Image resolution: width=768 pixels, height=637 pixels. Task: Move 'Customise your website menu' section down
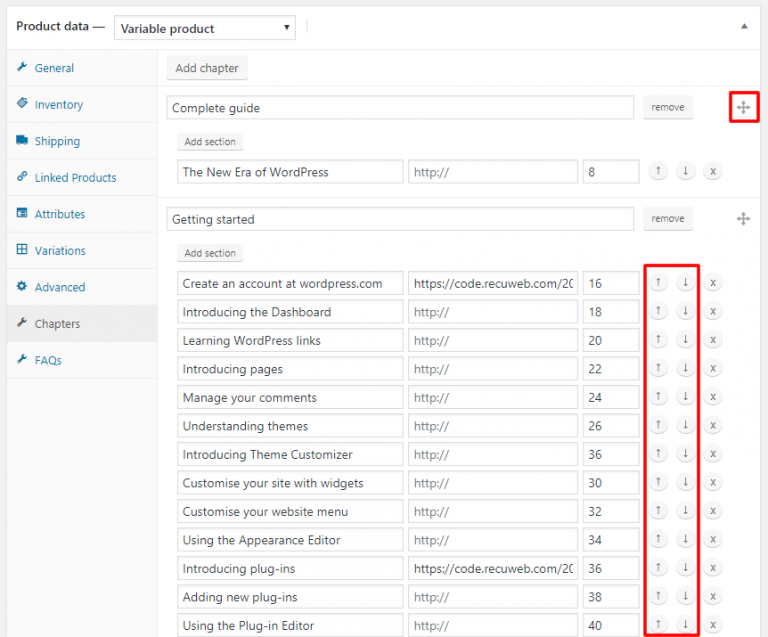685,511
